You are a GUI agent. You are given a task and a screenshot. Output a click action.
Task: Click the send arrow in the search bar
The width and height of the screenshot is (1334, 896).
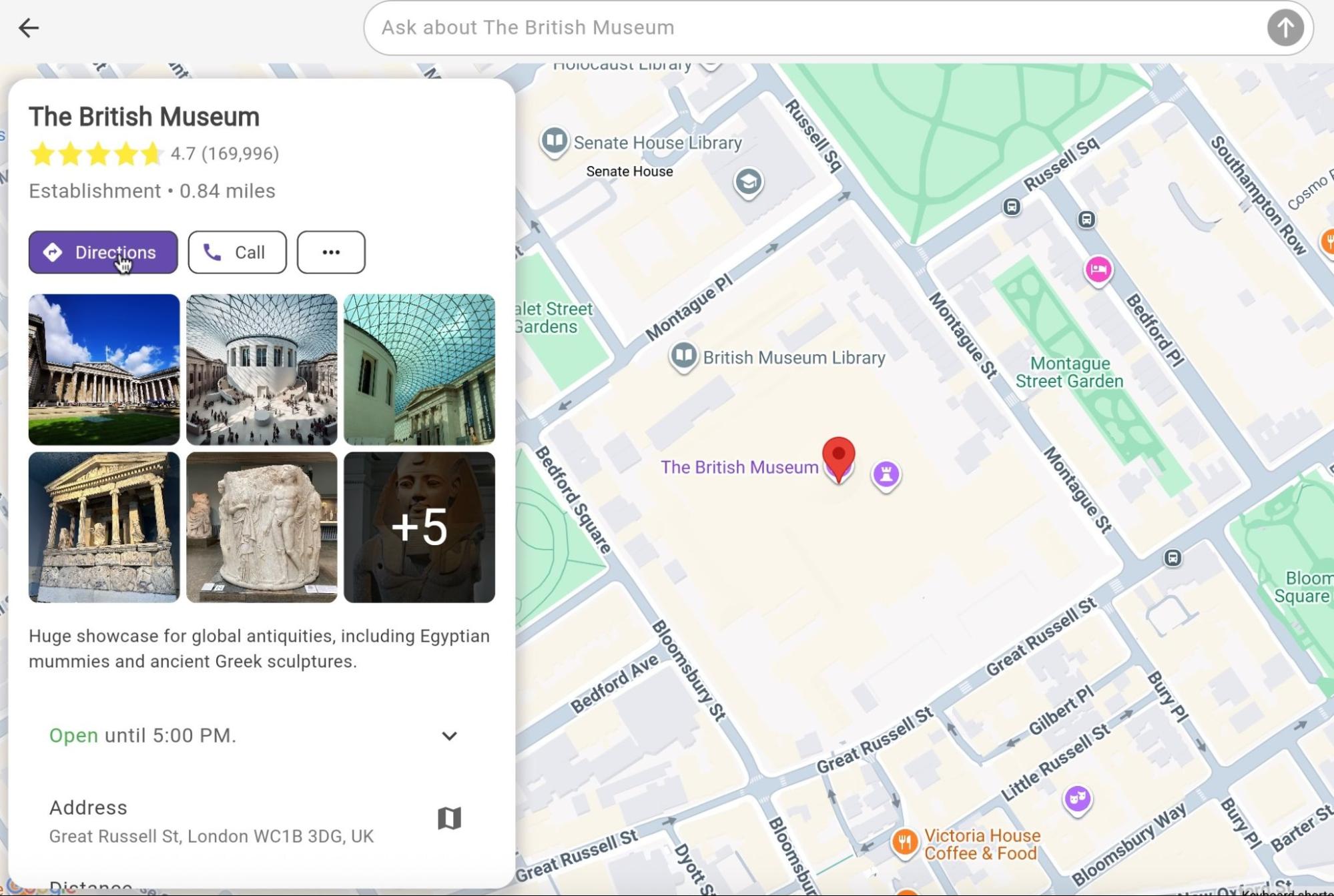1285,27
